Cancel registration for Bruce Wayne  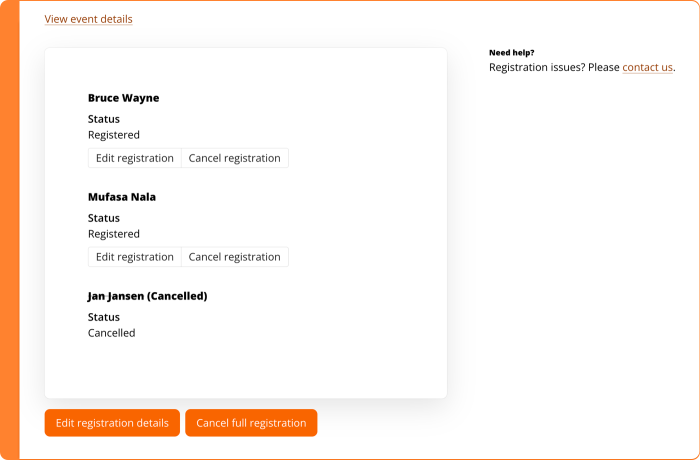point(235,158)
